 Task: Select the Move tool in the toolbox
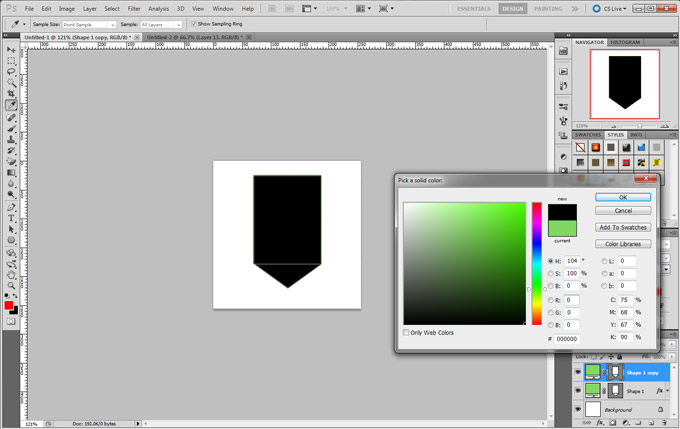[x=11, y=50]
